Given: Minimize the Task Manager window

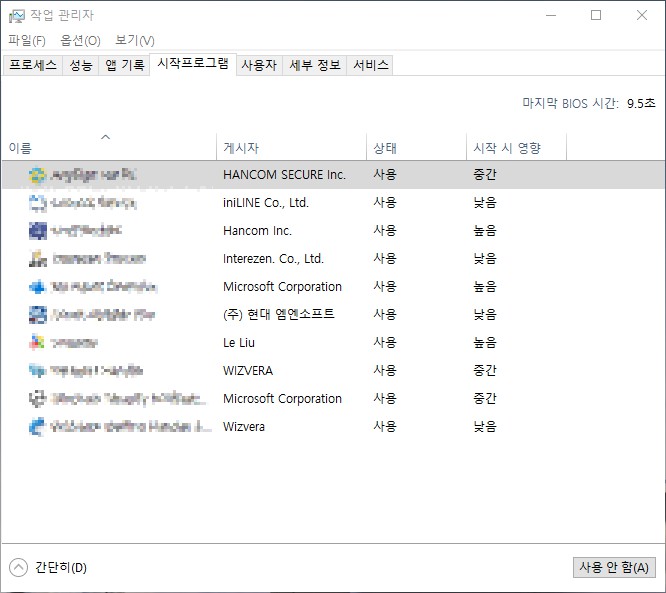Looking at the screenshot, I should tap(551, 16).
